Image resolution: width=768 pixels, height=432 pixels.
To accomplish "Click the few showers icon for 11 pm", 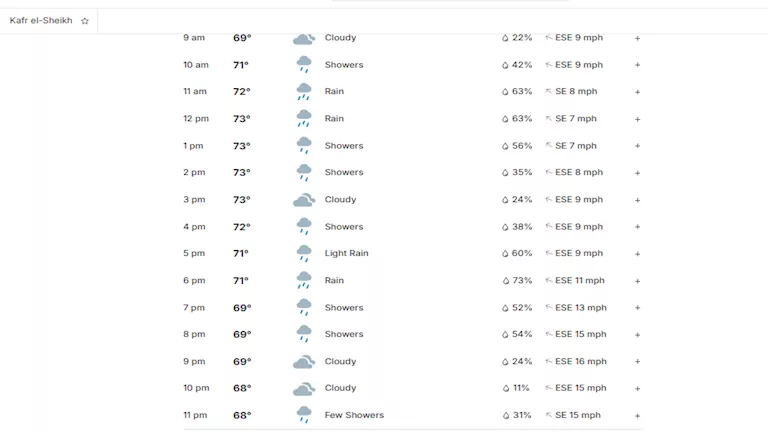I will coord(304,415).
